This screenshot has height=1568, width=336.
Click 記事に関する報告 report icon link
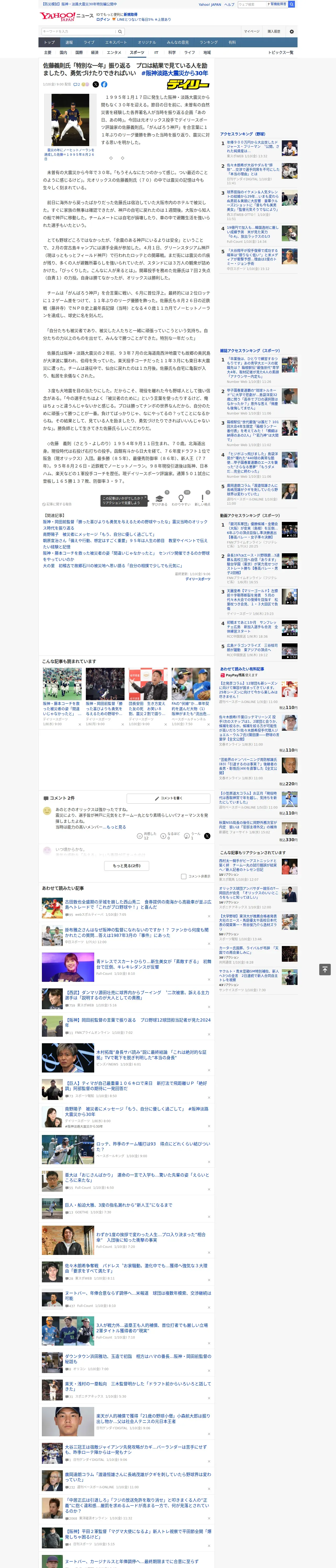57,504
